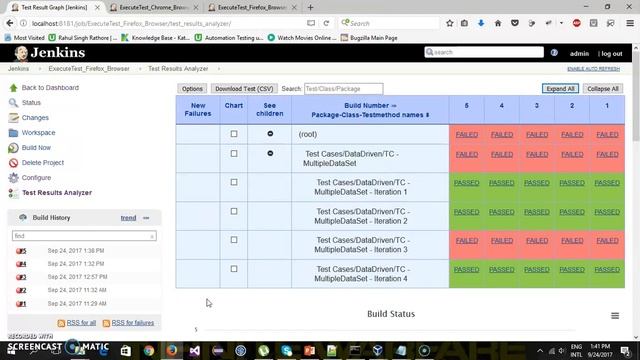Click Download Test (CSV) button
Viewport: 640px width, 360px height.
(x=244, y=89)
